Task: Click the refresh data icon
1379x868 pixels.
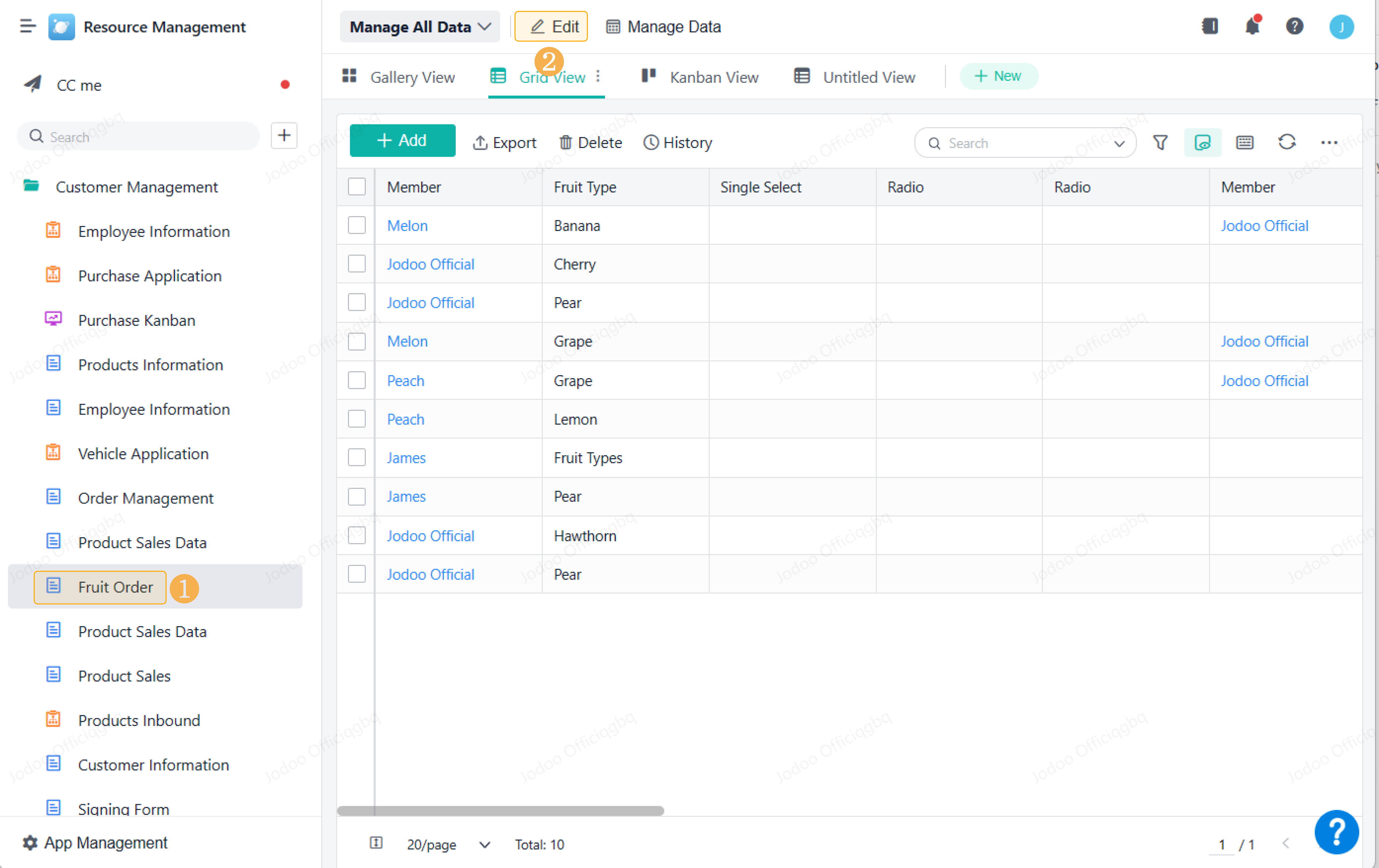Action: [x=1286, y=142]
